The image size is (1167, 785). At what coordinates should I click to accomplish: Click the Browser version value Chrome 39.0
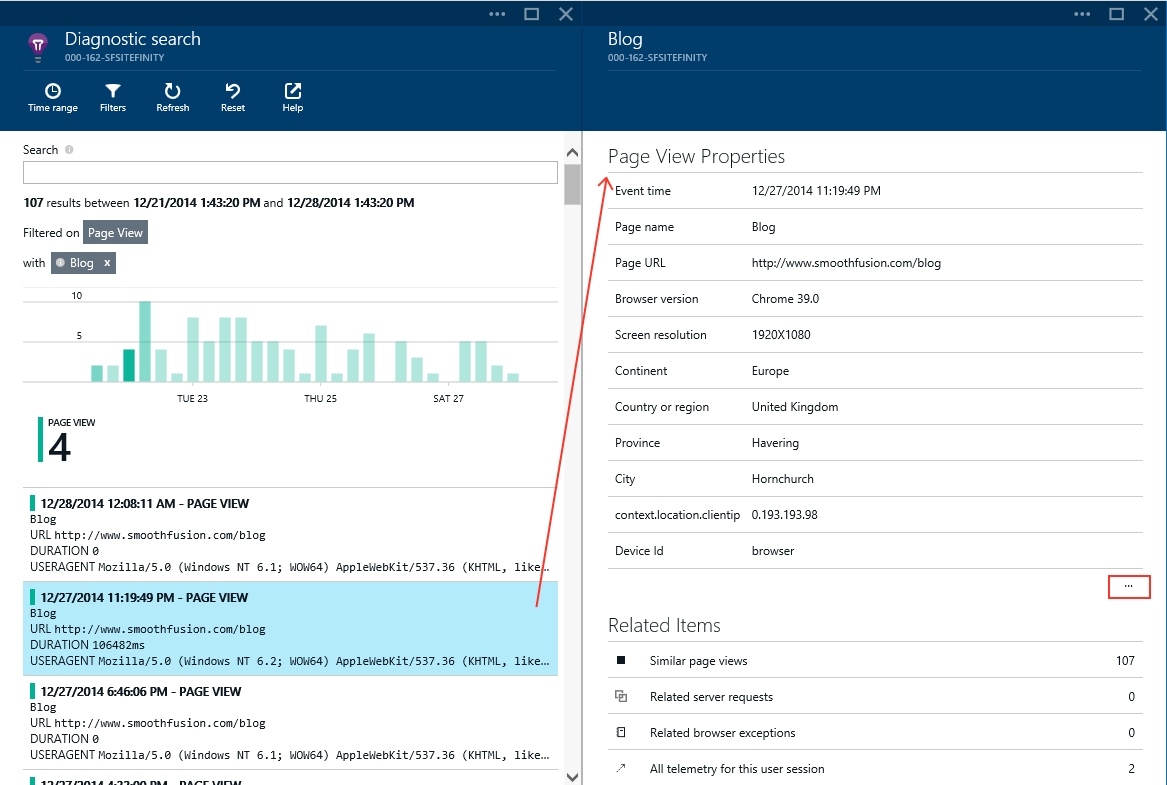pyautogui.click(x=785, y=298)
